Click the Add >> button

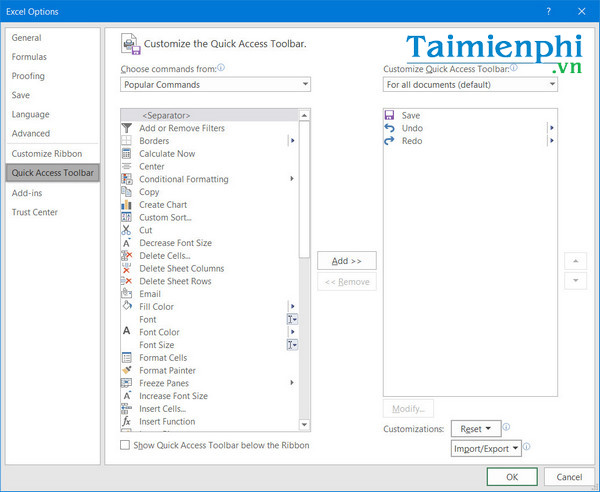click(347, 261)
